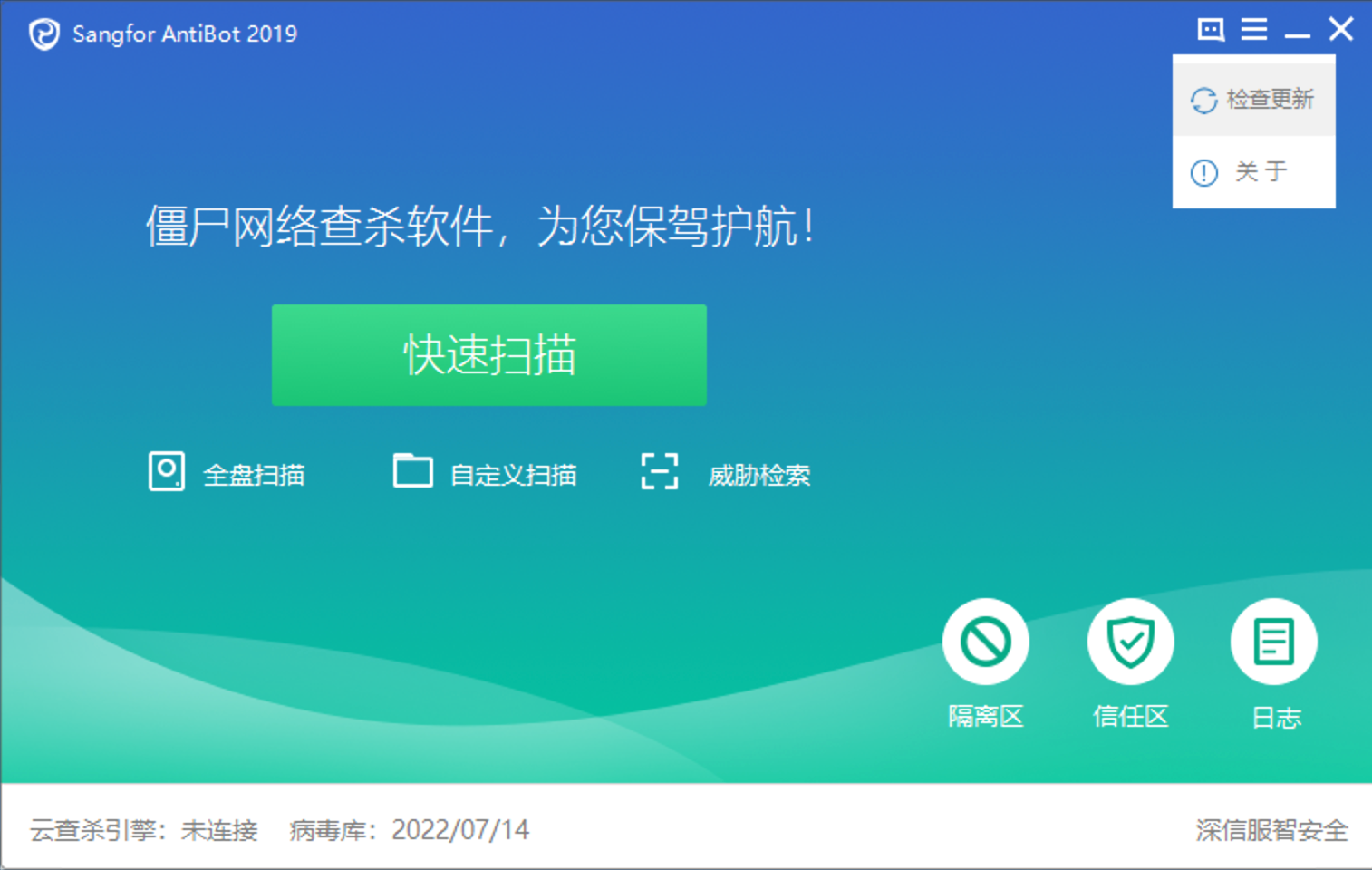Viewport: 1372px width, 870px height.
Task: Click the custom scan folder icon
Action: pos(412,471)
